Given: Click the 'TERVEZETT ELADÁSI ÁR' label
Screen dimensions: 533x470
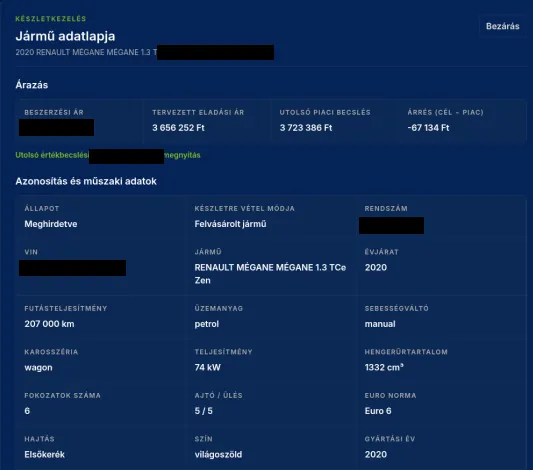Looking at the screenshot, I should [x=198, y=112].
